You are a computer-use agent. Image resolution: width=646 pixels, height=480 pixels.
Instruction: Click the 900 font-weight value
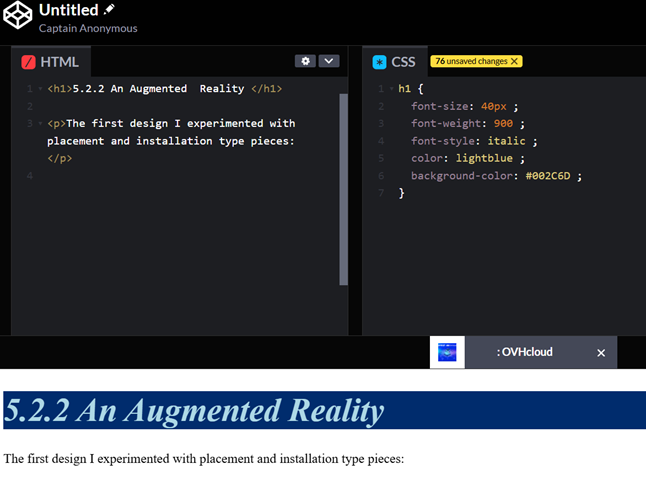click(503, 123)
